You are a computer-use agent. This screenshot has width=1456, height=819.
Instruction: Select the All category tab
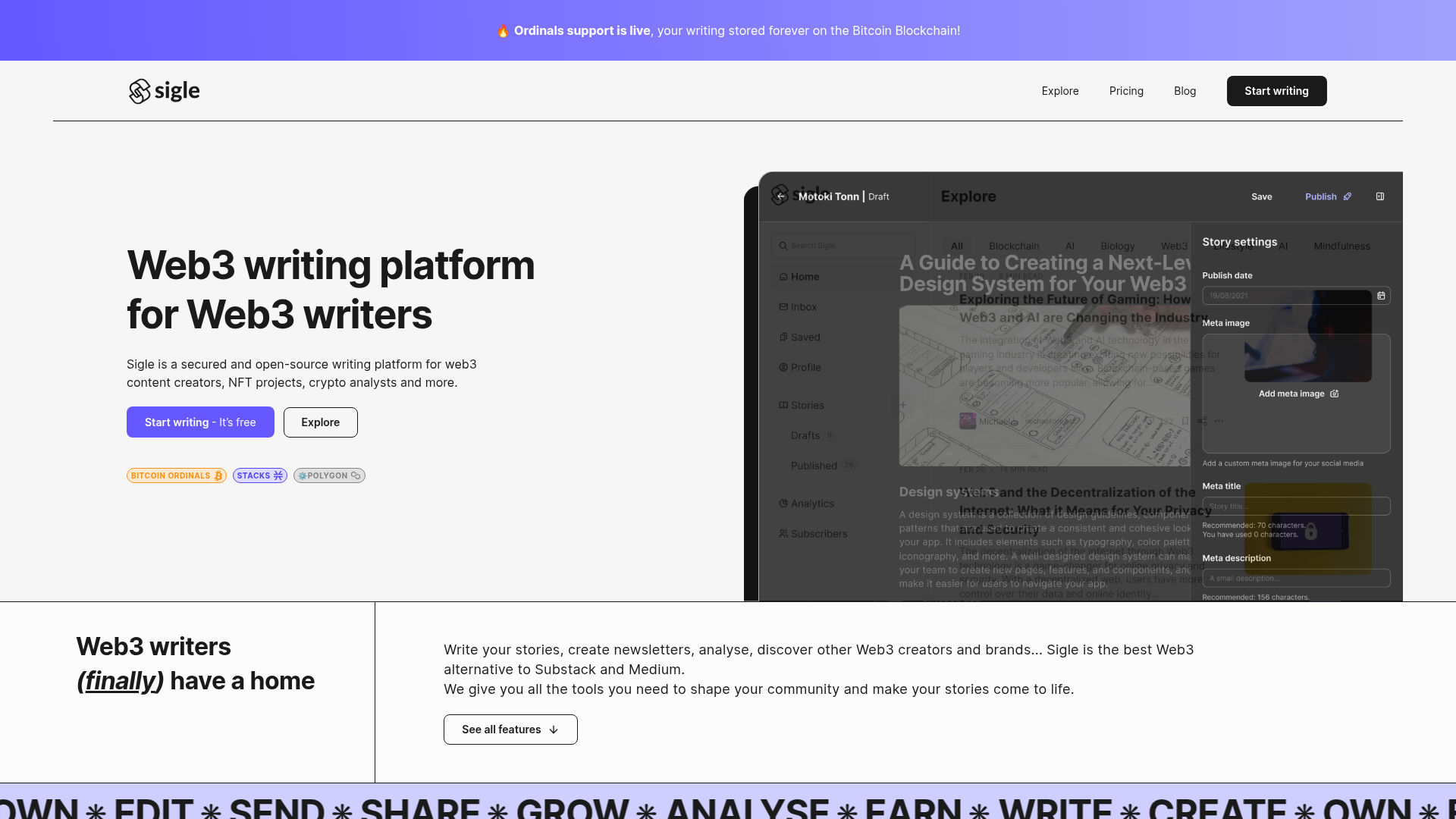pyautogui.click(x=957, y=246)
